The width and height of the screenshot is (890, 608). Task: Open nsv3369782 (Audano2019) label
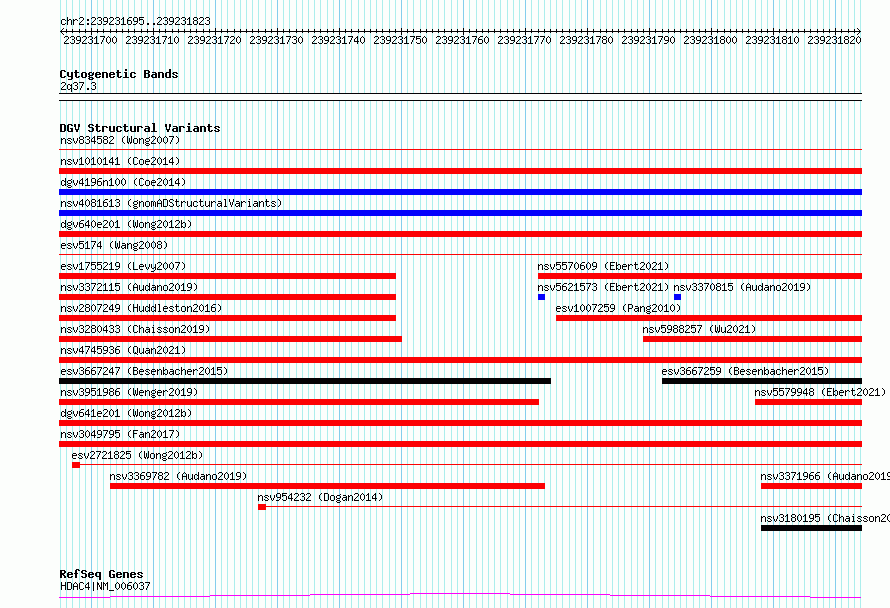(x=178, y=476)
